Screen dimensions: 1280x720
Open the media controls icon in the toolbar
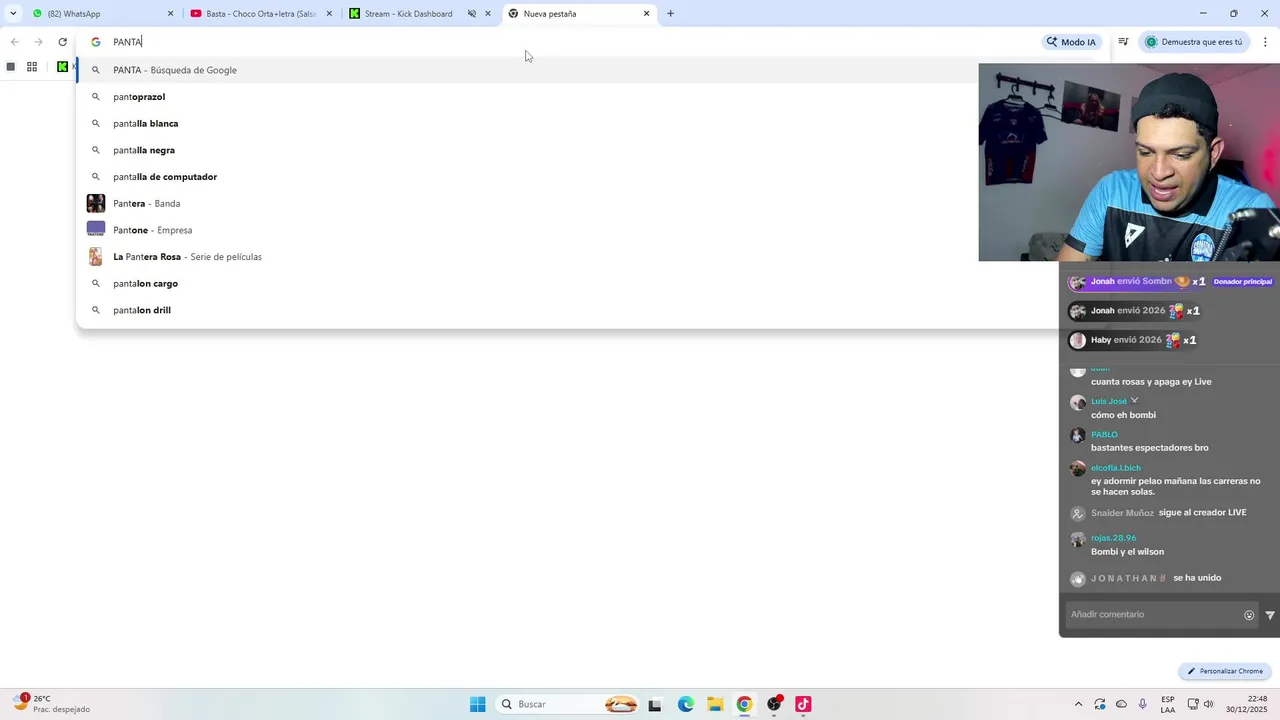pyautogui.click(x=1123, y=42)
